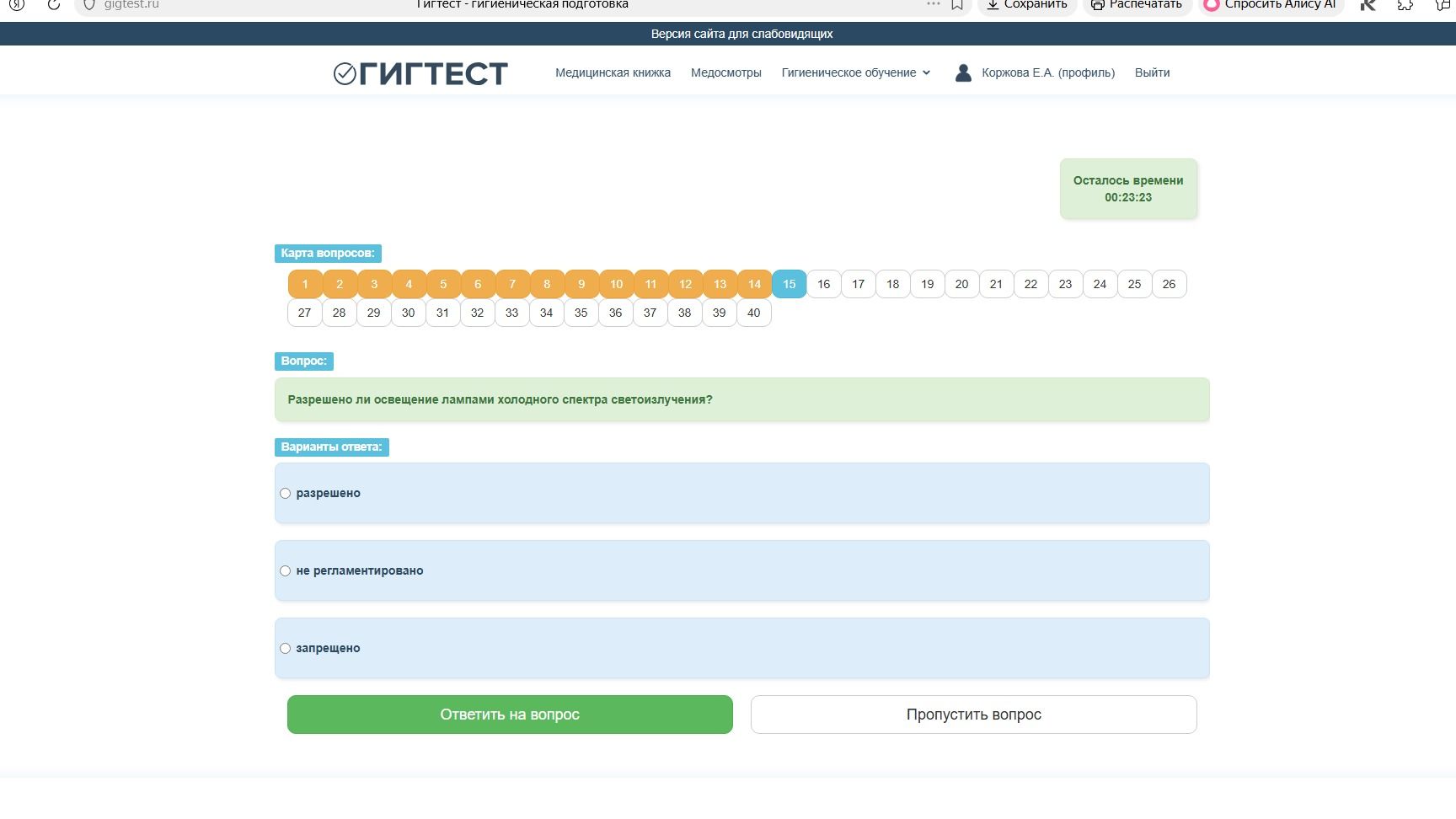Select the answer "запрещено"
1456x819 pixels.
click(285, 649)
